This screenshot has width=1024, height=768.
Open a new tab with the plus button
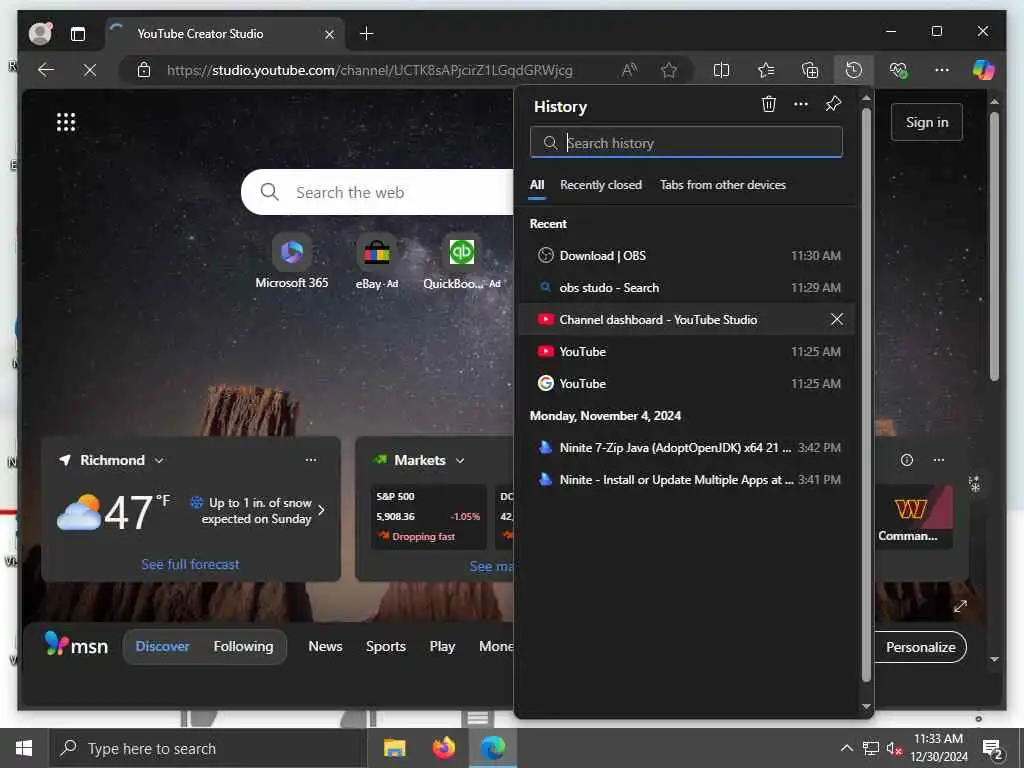tap(366, 33)
